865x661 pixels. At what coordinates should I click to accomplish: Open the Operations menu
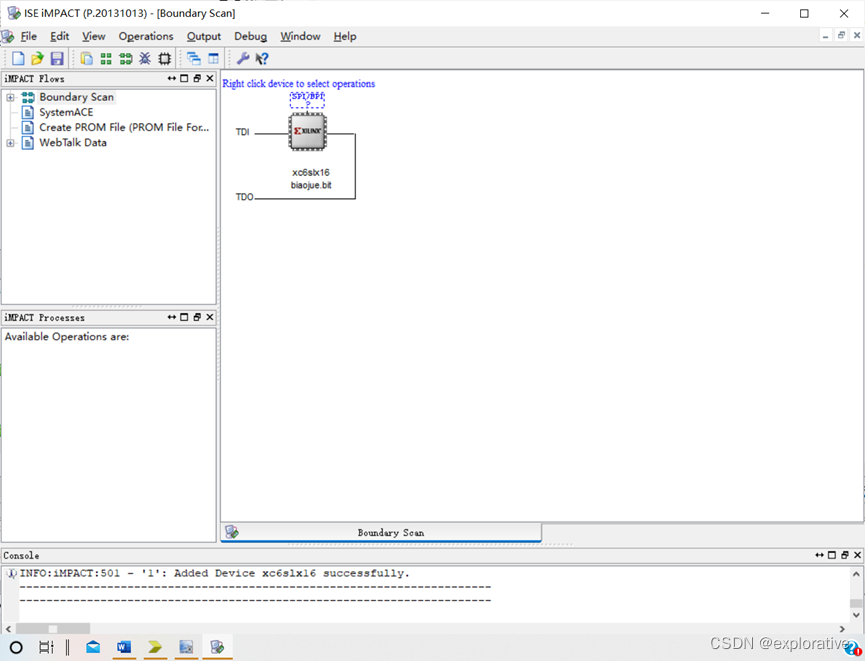pyautogui.click(x=146, y=36)
